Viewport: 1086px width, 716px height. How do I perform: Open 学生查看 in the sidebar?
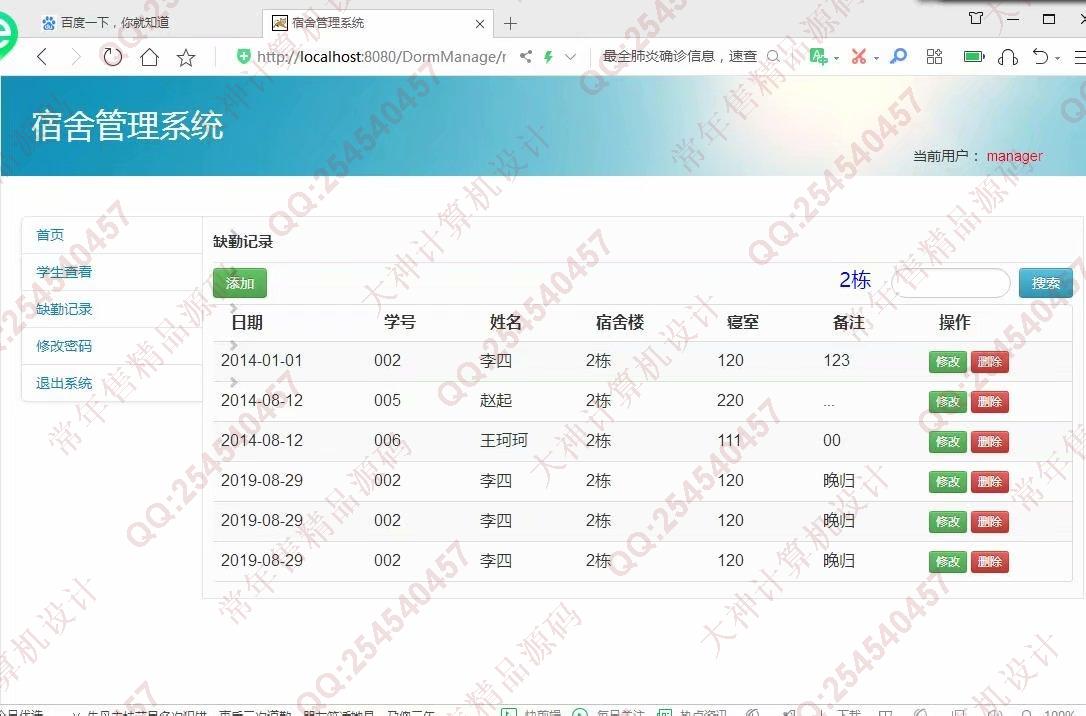coord(64,272)
